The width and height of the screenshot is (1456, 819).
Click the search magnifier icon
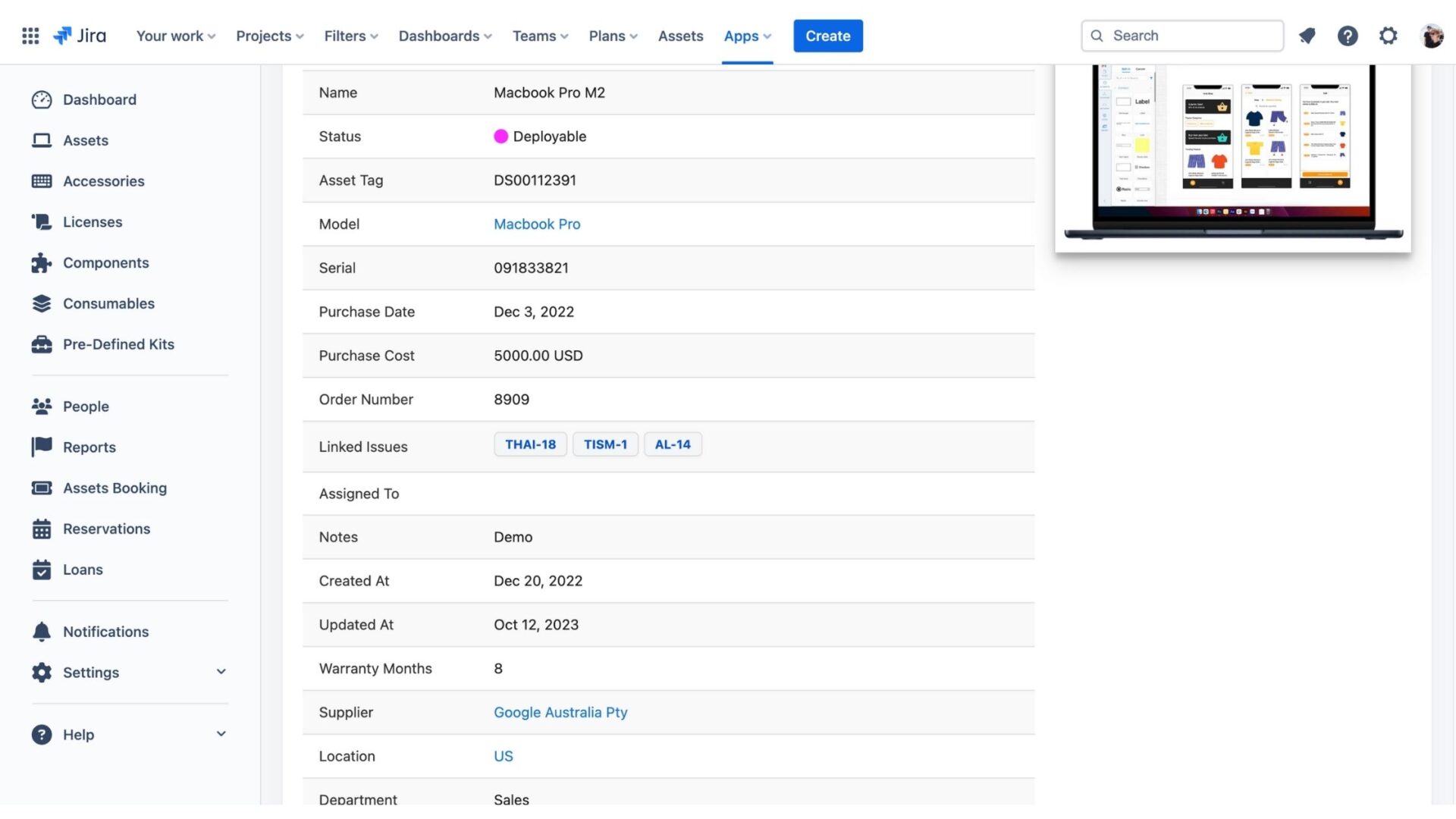(x=1097, y=36)
